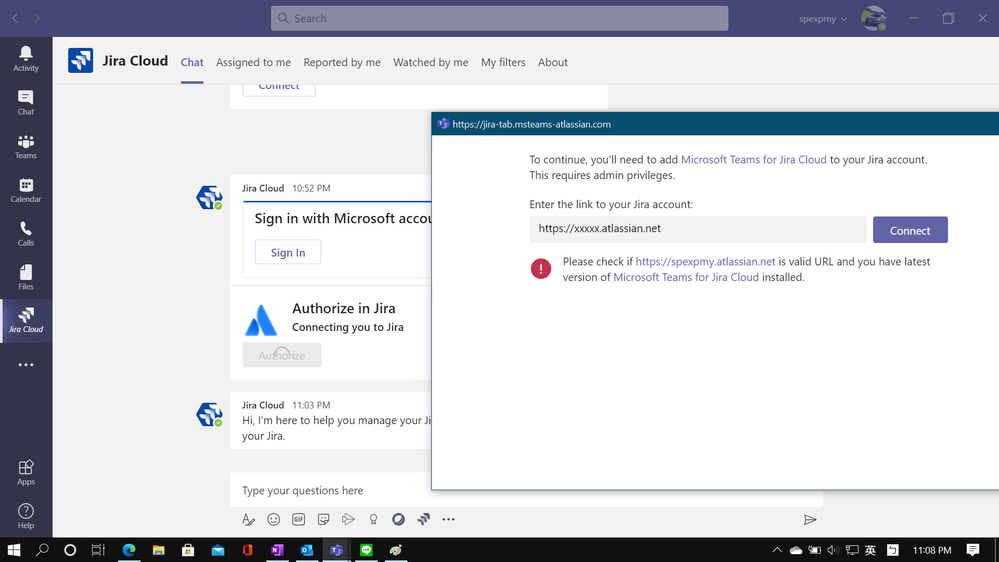Open the LINE app from the taskbar
Screen dimensions: 999x562
pyautogui.click(x=366, y=550)
